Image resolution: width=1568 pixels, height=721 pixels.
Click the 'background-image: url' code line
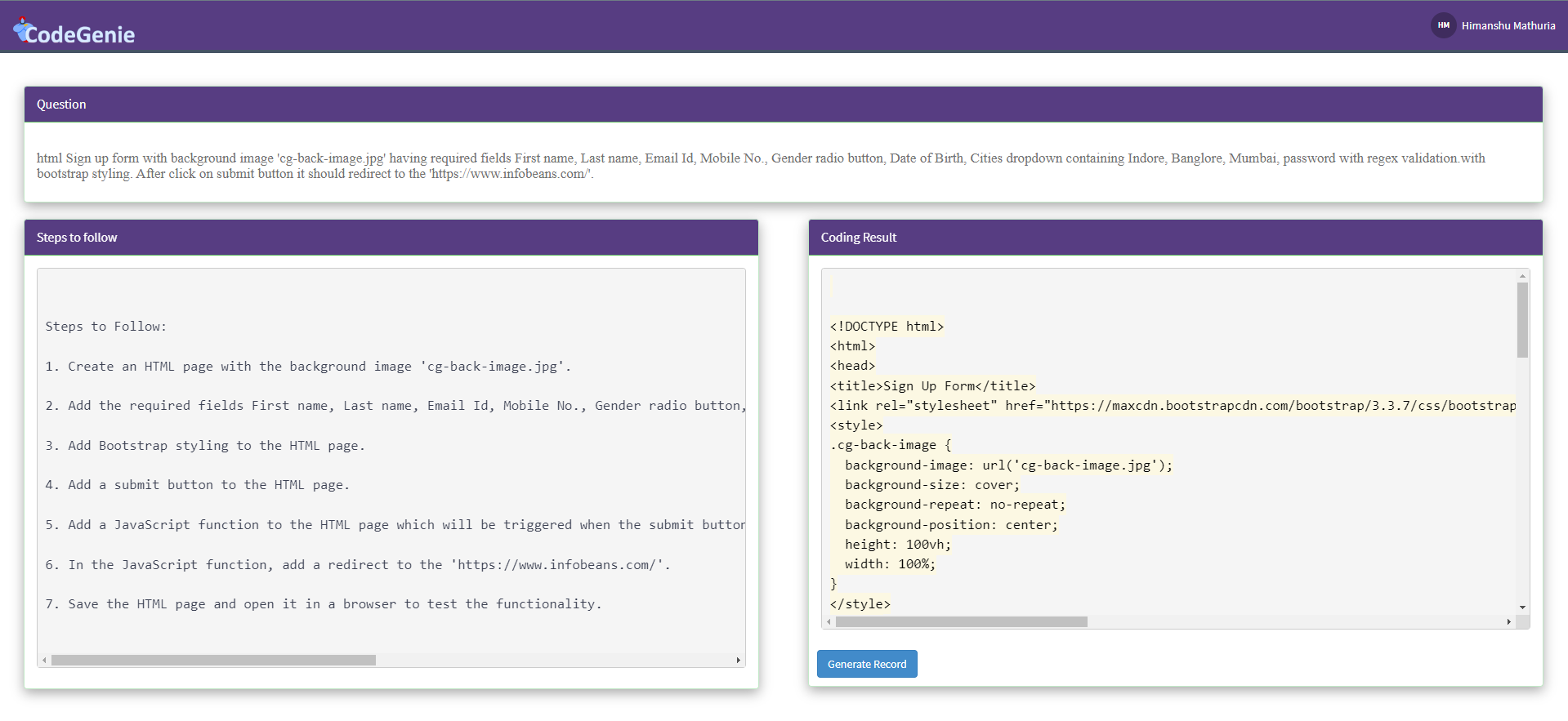[1009, 465]
